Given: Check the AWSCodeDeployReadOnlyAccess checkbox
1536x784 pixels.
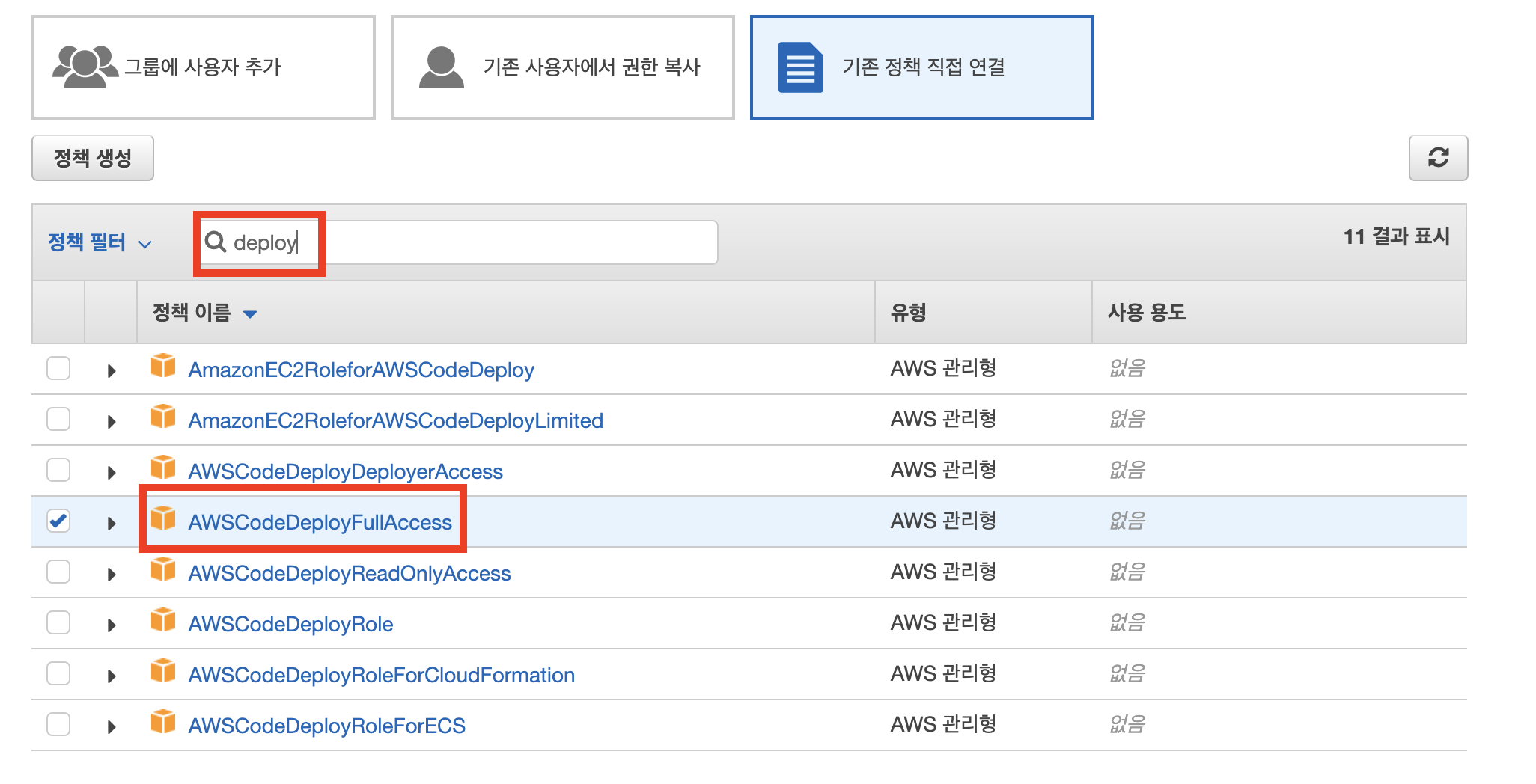Looking at the screenshot, I should coord(58,572).
